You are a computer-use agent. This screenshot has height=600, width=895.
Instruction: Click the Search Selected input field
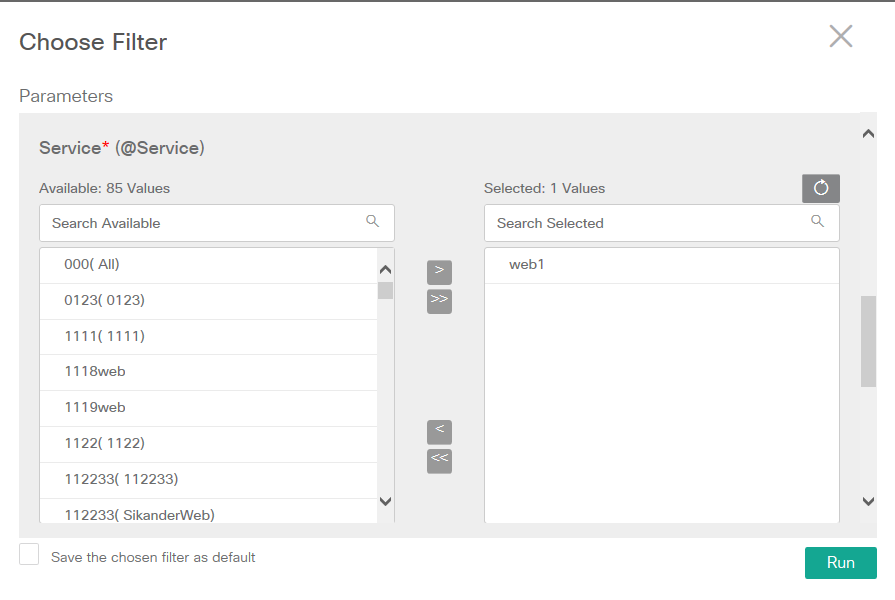[x=650, y=223]
